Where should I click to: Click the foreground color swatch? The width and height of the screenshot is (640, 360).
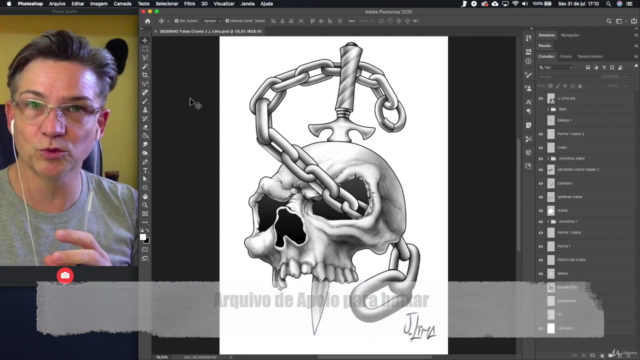143,237
